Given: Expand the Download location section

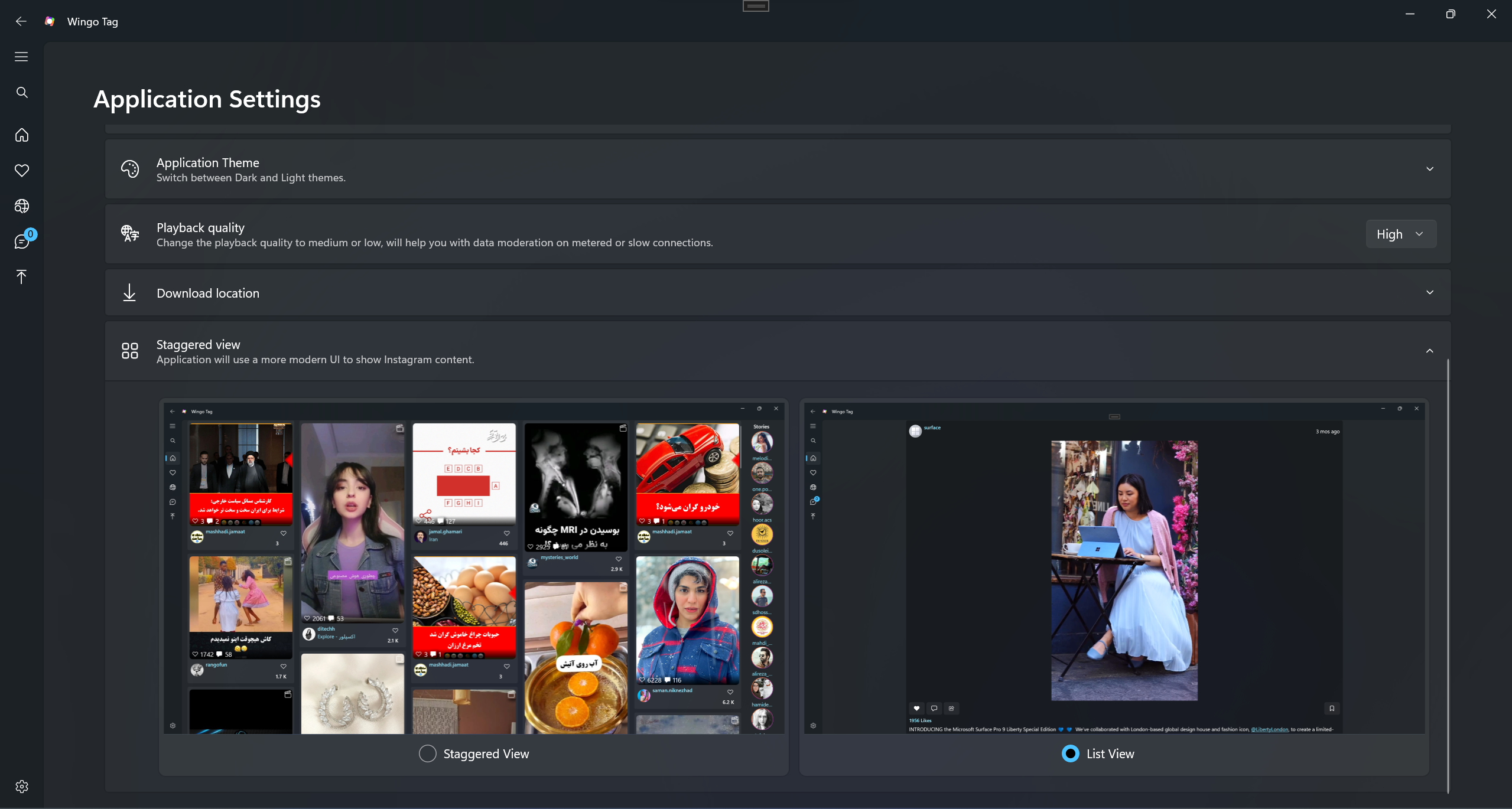Looking at the screenshot, I should click(x=1429, y=292).
